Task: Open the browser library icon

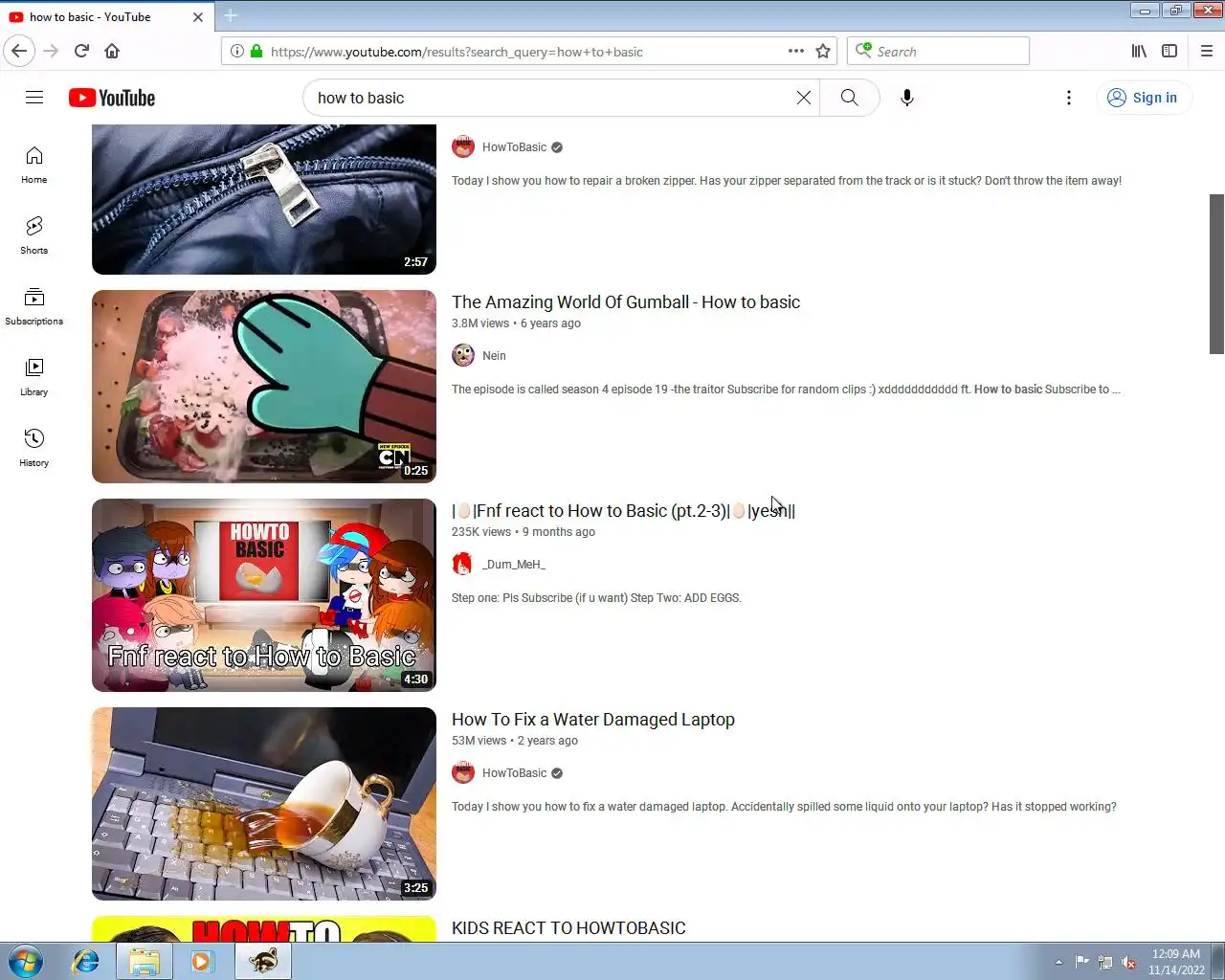Action: tap(1139, 51)
